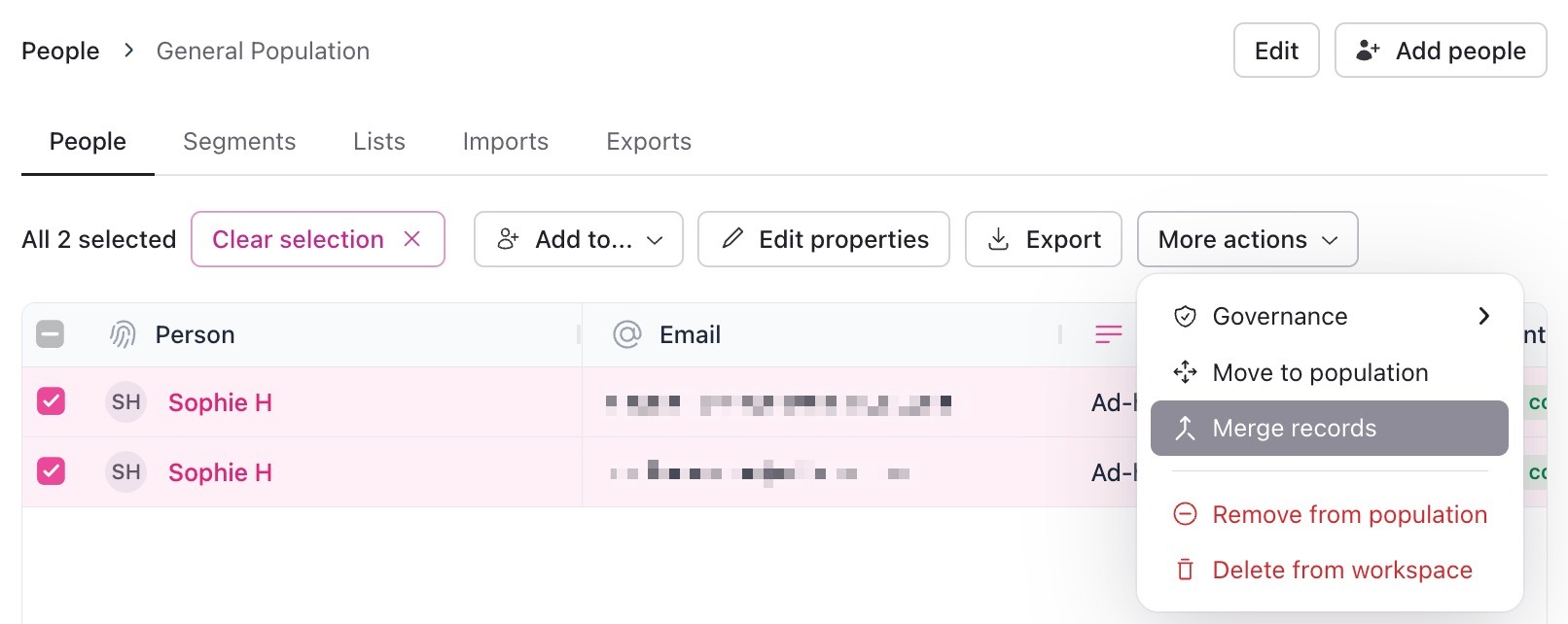Viewport: 1568px width, 624px height.
Task: Click the X icon in Clear selection
Action: (x=412, y=239)
